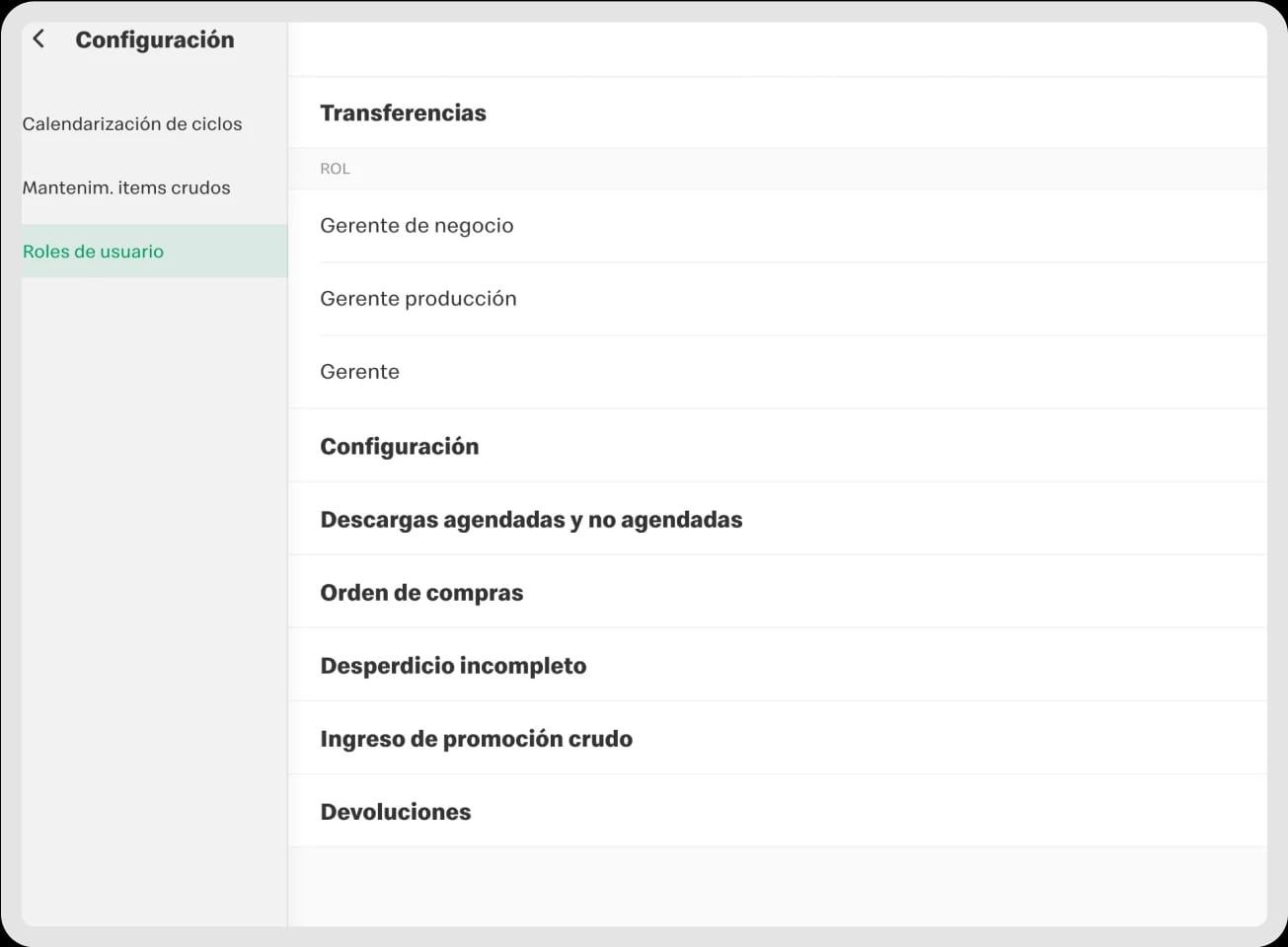Expand the Configuración section header

pyautogui.click(x=399, y=445)
